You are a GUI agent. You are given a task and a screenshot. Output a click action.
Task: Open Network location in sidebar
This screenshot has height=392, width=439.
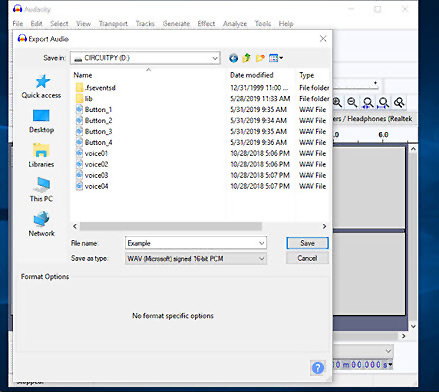pyautogui.click(x=41, y=224)
